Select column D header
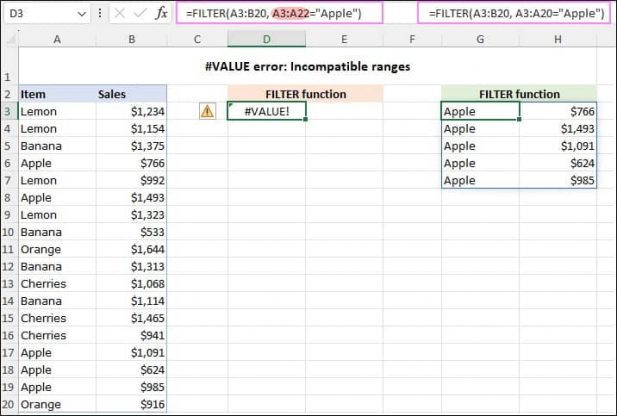The height and width of the screenshot is (416, 617). (x=266, y=39)
